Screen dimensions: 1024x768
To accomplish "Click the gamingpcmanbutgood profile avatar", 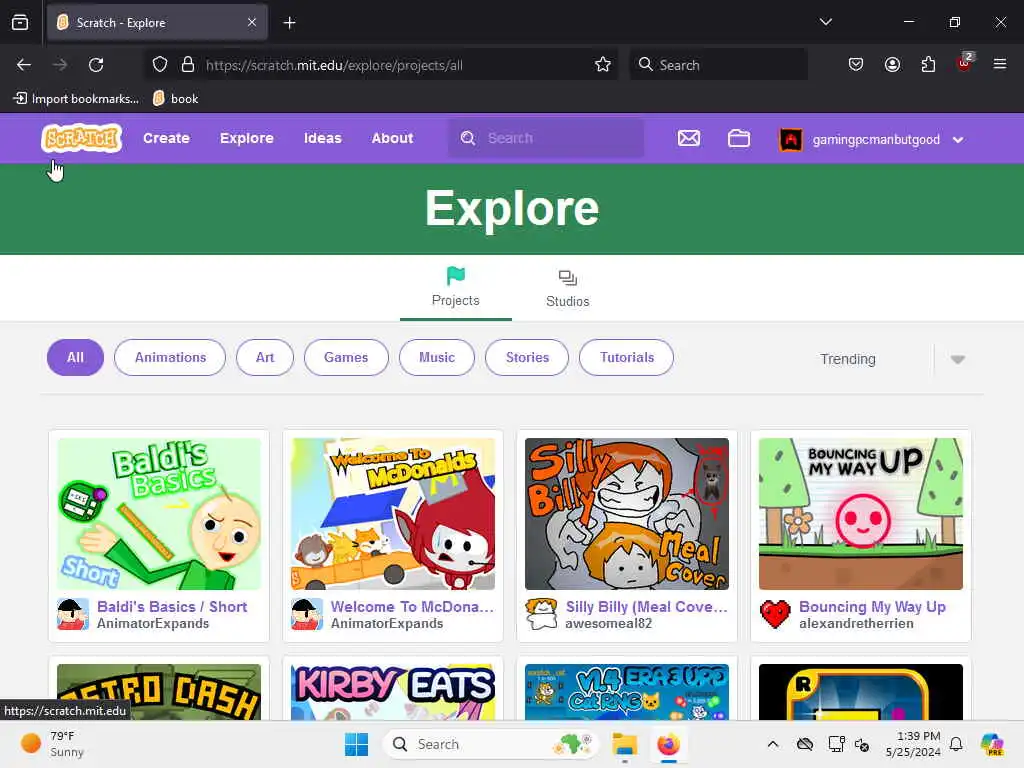I will coord(790,139).
